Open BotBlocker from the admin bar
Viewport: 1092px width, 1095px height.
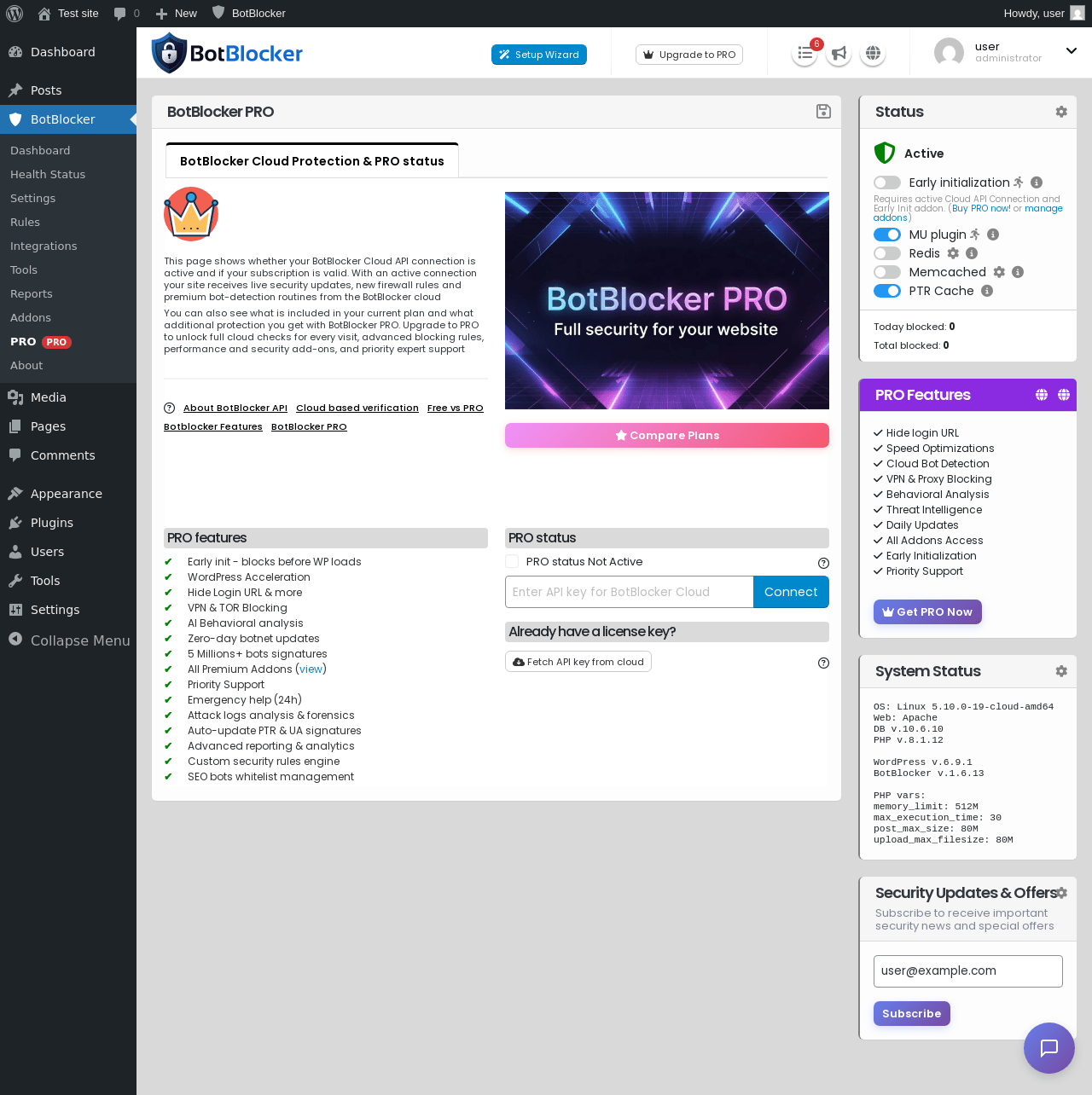[x=249, y=14]
